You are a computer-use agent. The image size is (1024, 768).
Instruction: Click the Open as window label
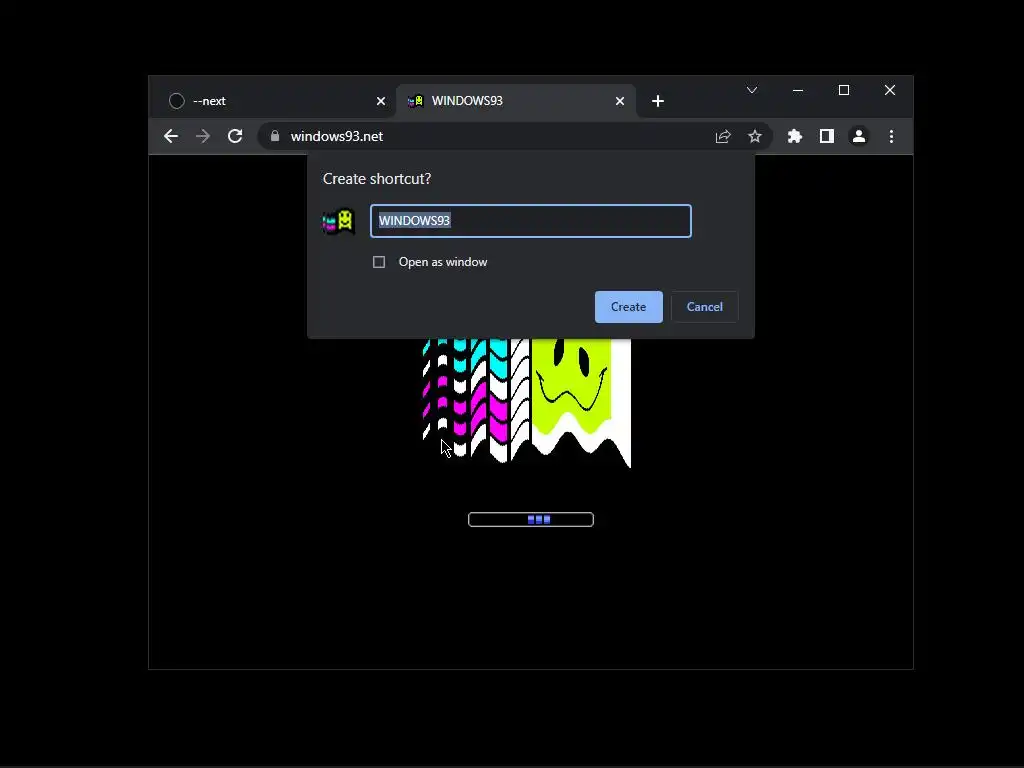pyautogui.click(x=443, y=262)
